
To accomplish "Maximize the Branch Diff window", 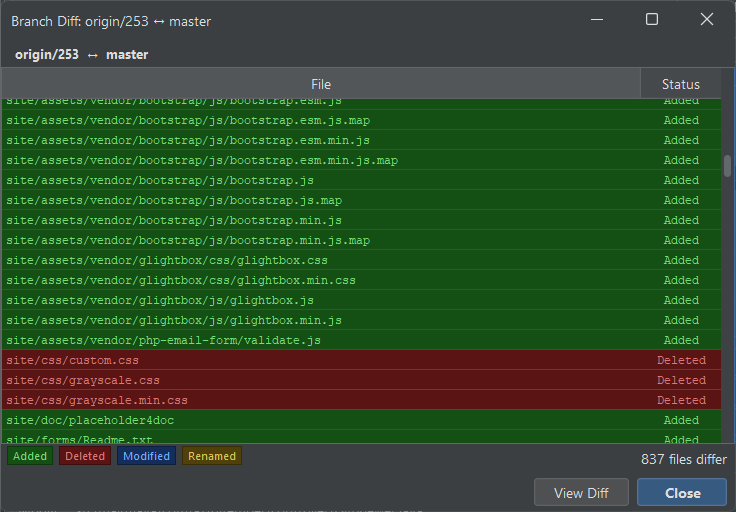I will (652, 20).
